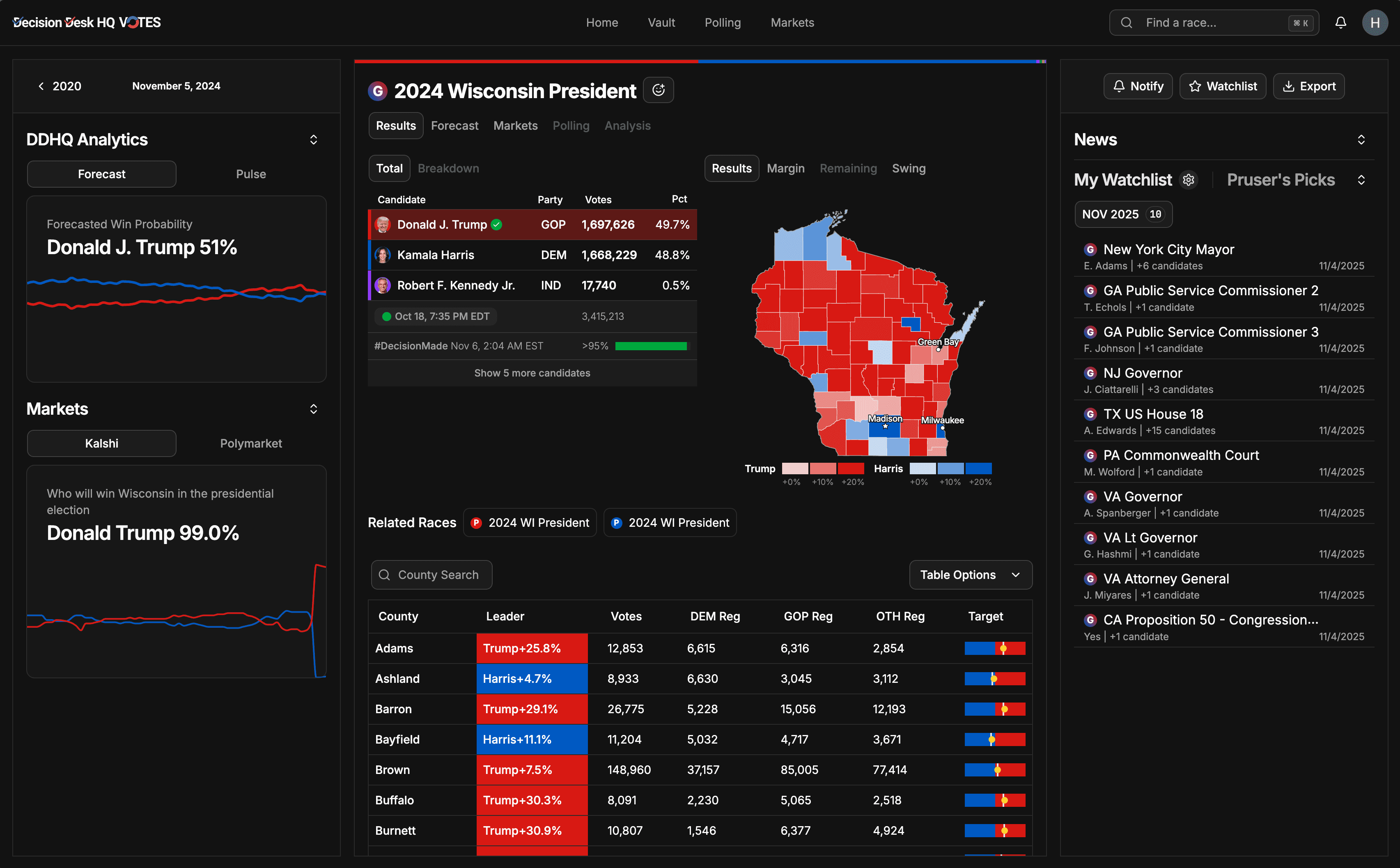The image size is (1400, 868).
Task: Collapse the News section chevron
Action: point(1361,140)
